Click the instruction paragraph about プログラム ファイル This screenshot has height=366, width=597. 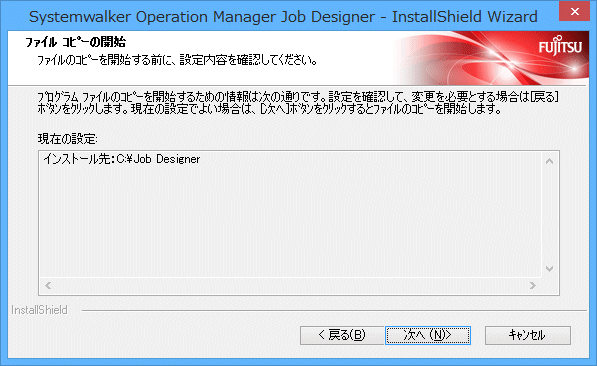(x=298, y=103)
